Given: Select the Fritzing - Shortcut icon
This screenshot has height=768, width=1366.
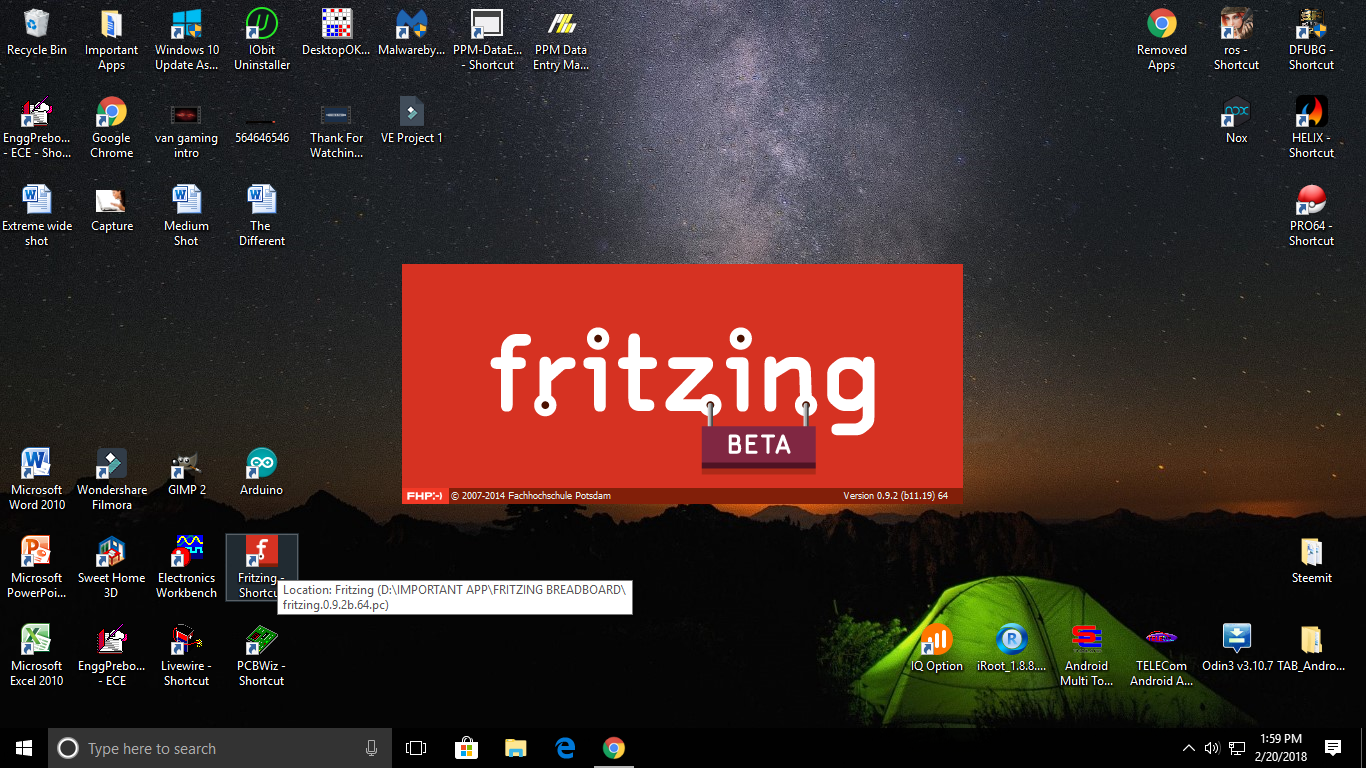Looking at the screenshot, I should coord(262,568).
